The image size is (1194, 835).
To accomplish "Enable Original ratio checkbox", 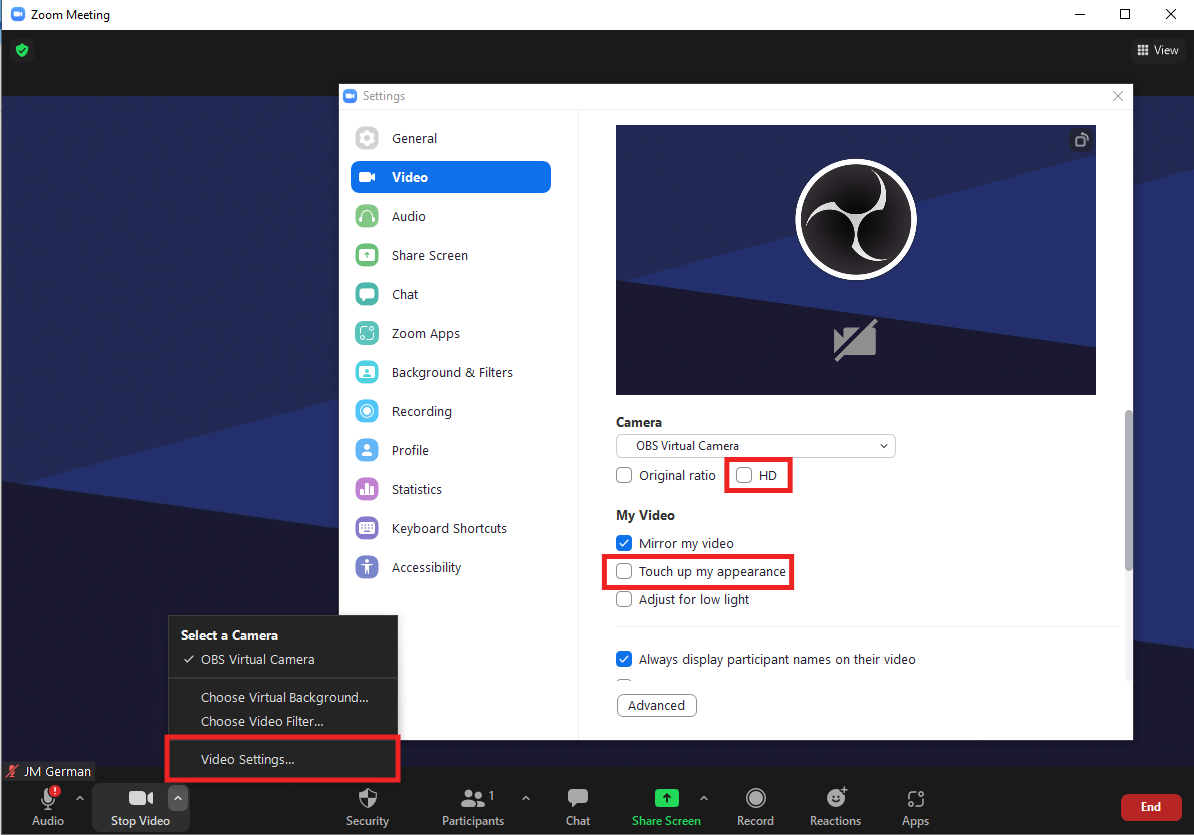I will pos(624,475).
